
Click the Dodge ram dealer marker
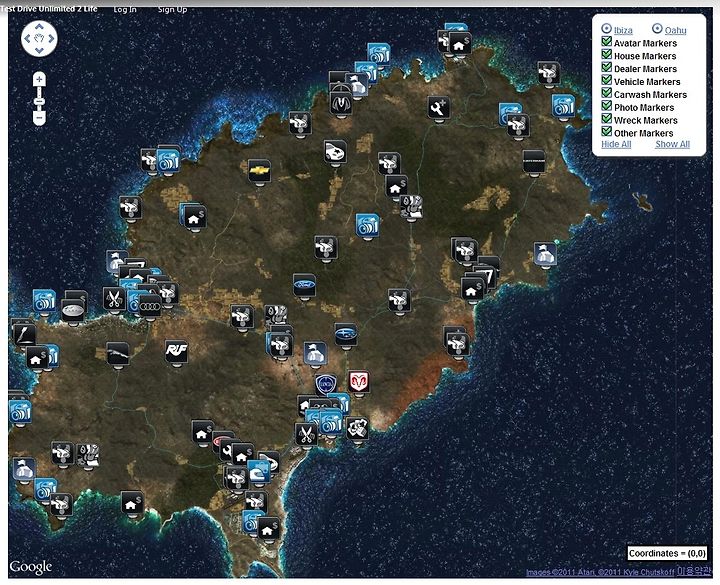[x=359, y=382]
